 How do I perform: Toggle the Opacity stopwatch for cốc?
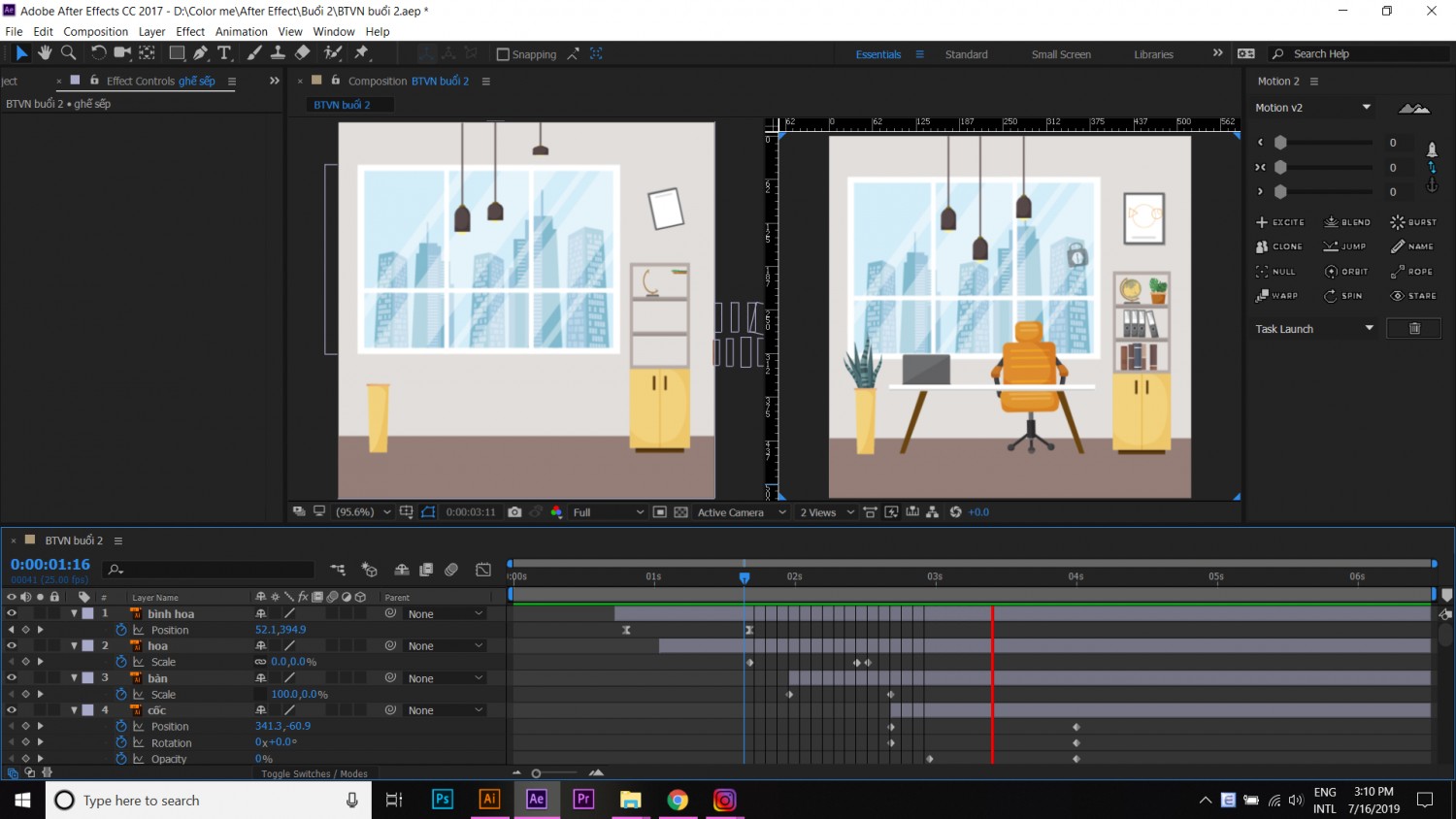[121, 759]
